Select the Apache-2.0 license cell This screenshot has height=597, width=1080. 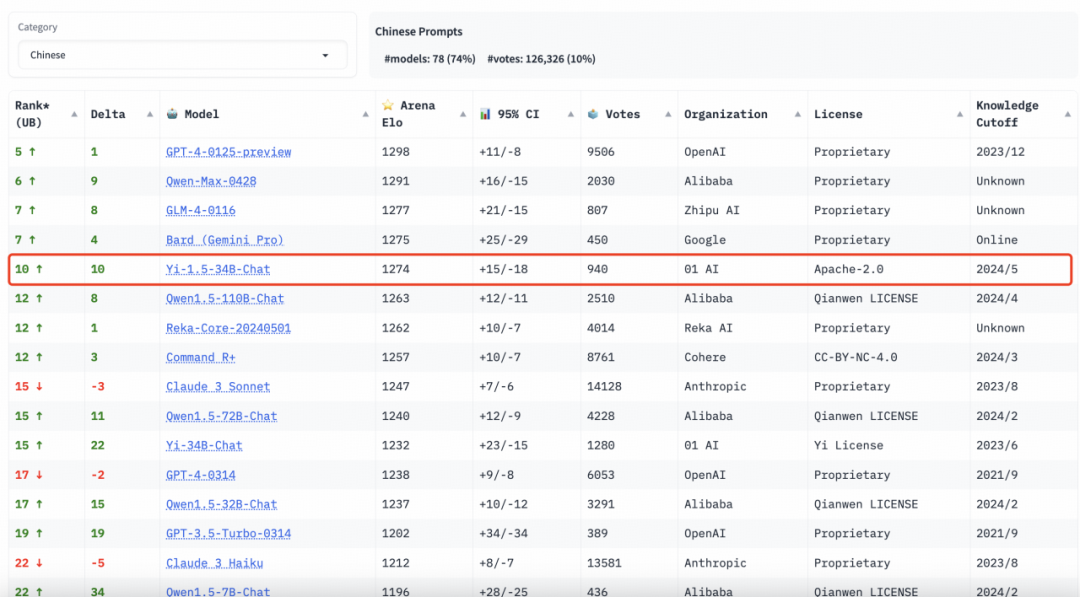[849, 269]
